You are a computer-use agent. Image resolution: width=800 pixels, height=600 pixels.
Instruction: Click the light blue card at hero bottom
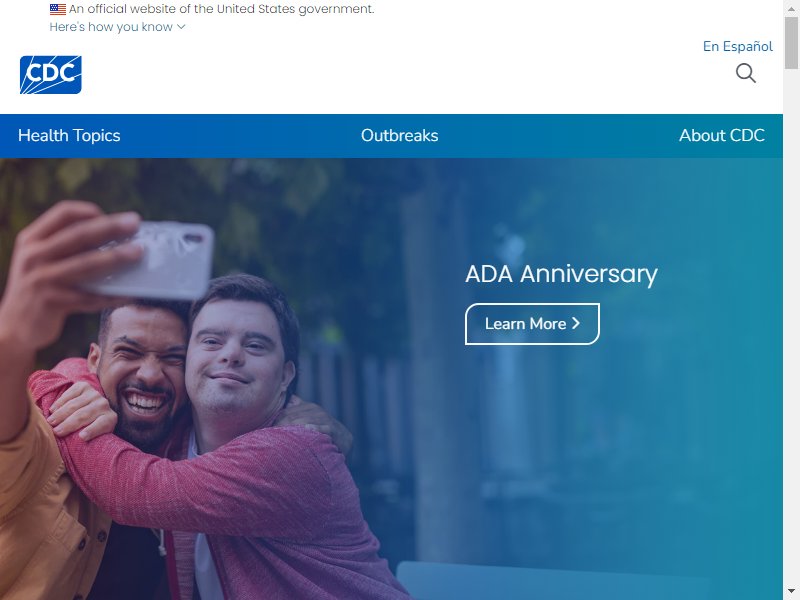[556, 581]
